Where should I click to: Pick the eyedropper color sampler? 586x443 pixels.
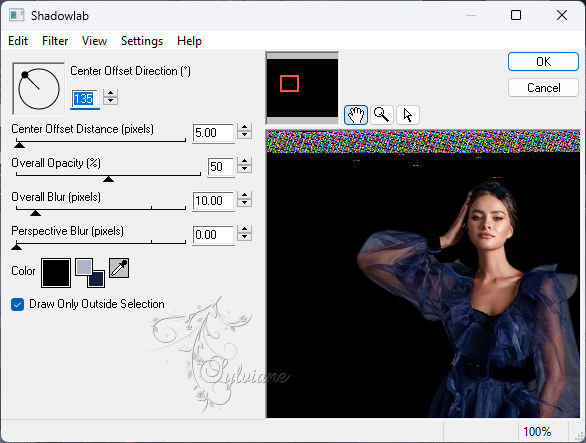(x=119, y=268)
